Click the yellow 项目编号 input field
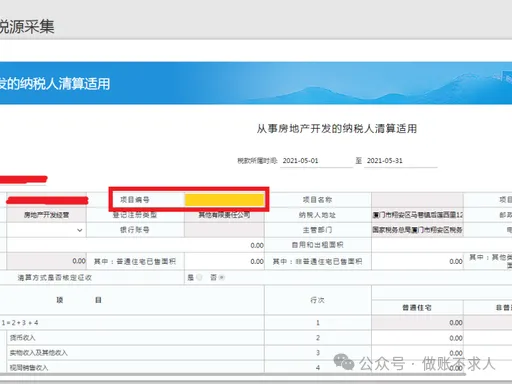Screen dimensions: 512x384 [x=224, y=200]
